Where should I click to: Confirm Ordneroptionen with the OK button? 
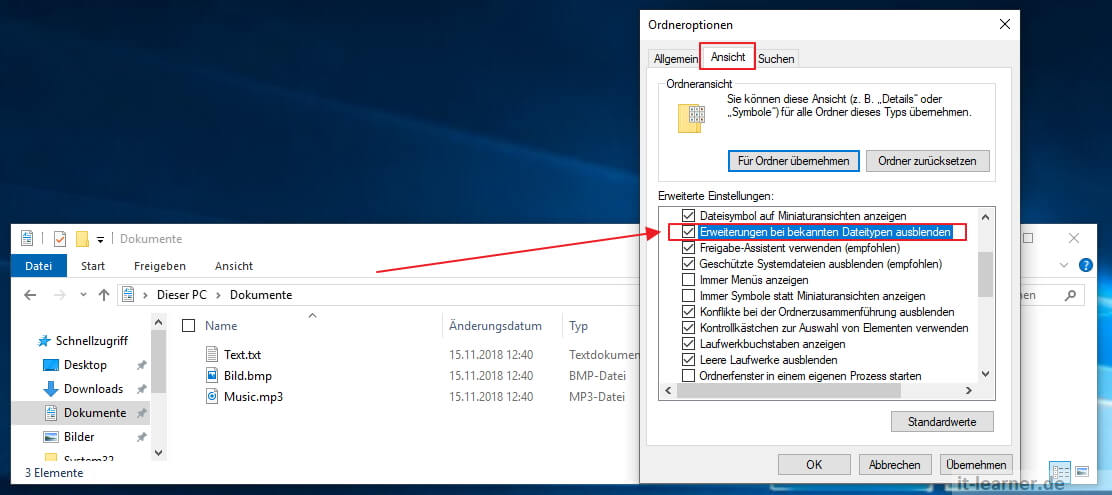[814, 465]
